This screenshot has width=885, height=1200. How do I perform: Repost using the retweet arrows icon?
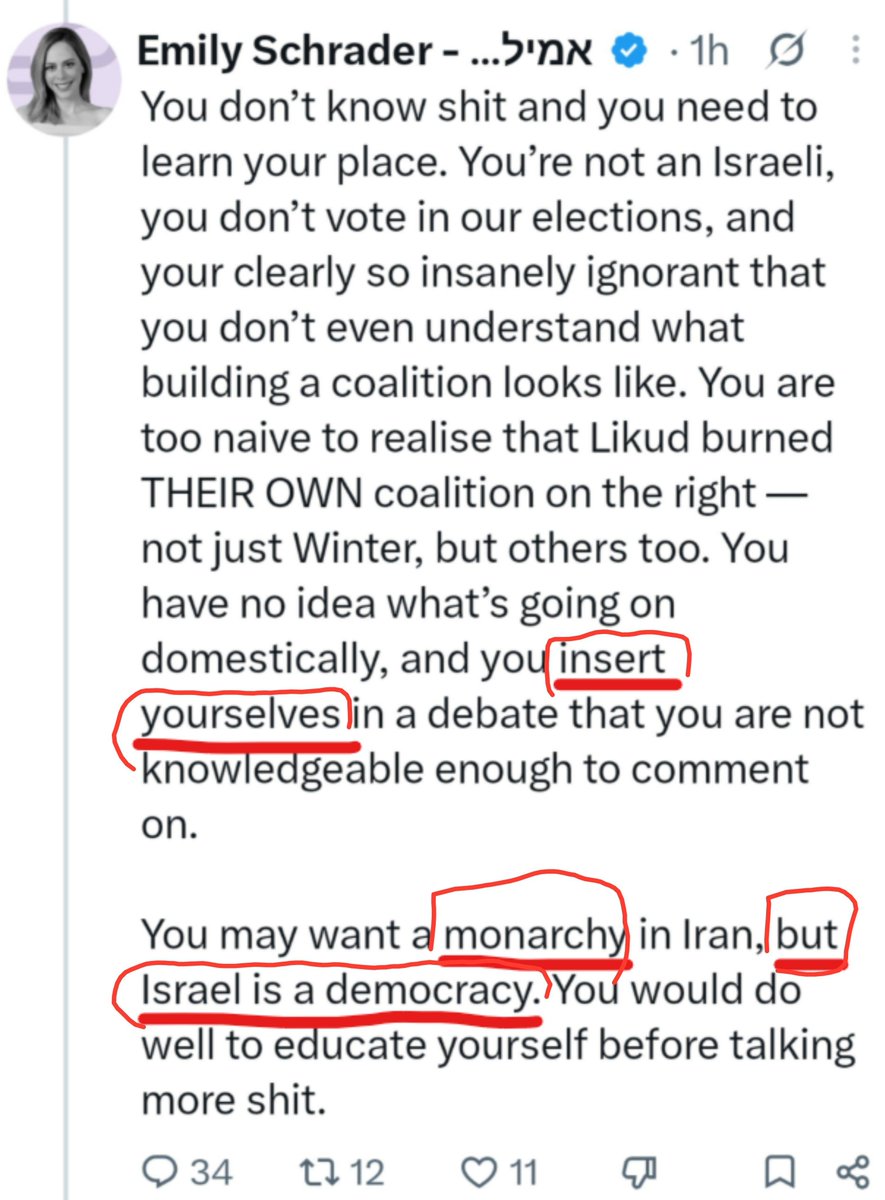pyautogui.click(x=321, y=1170)
